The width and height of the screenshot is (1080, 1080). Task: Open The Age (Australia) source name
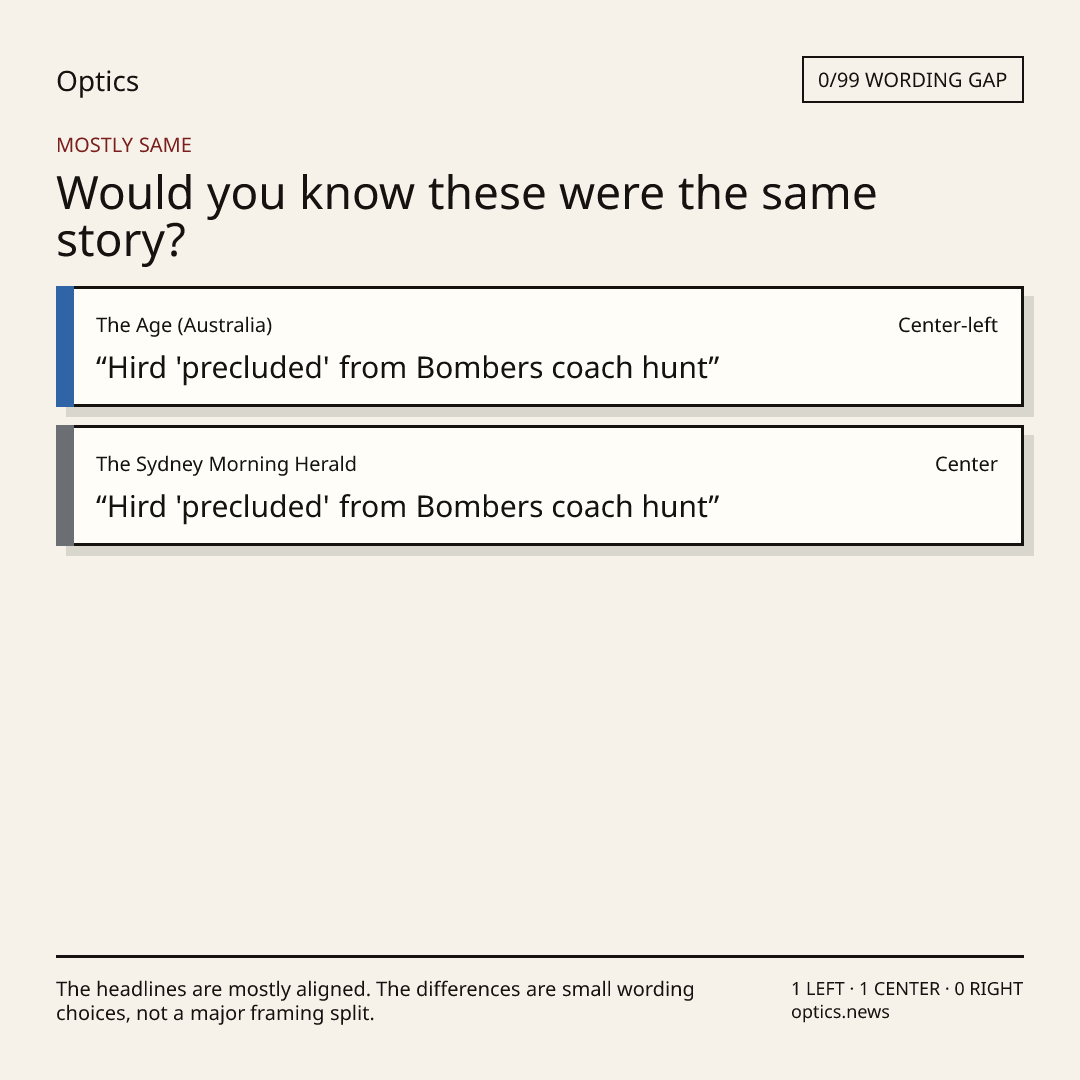pos(184,325)
